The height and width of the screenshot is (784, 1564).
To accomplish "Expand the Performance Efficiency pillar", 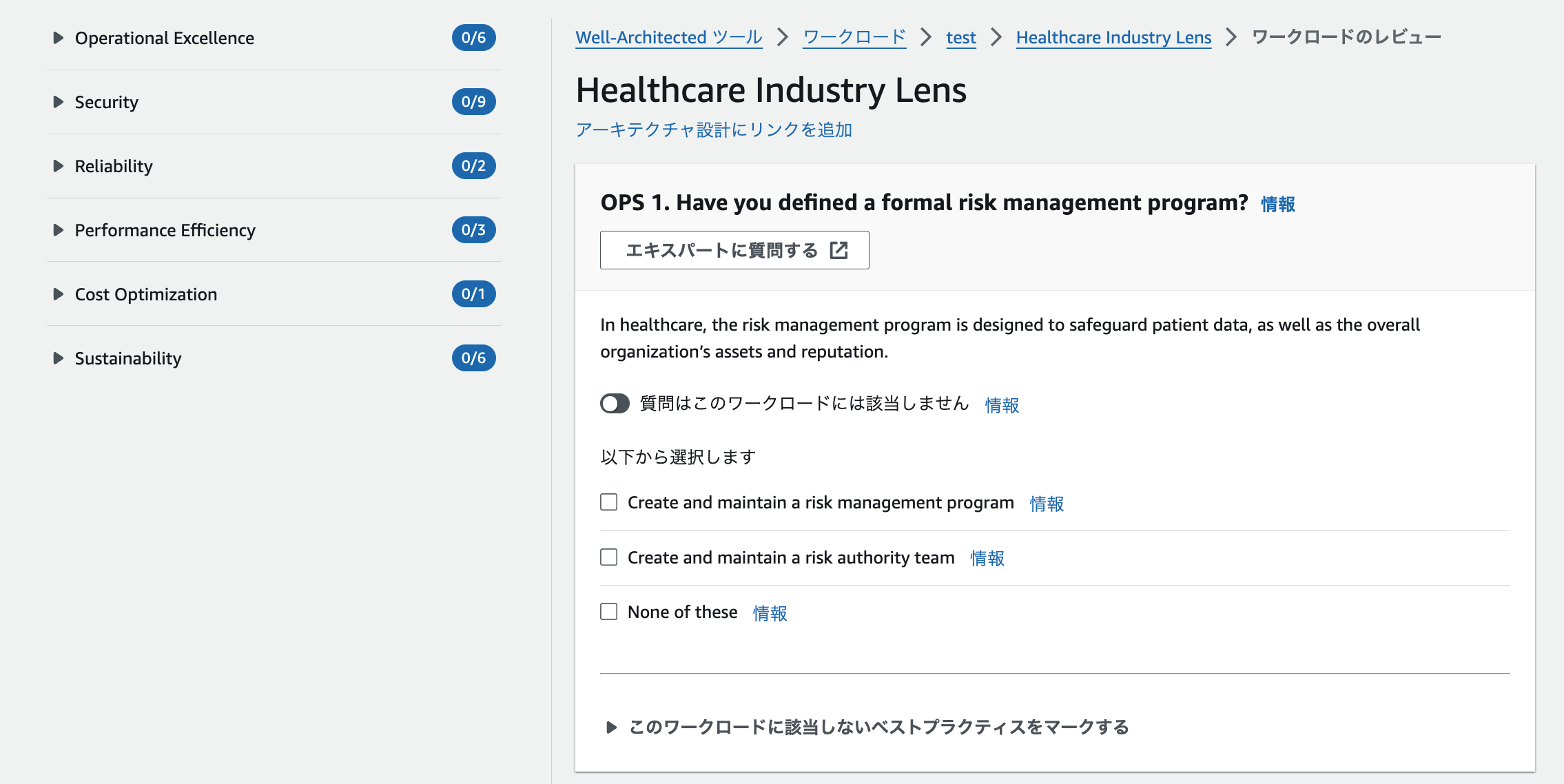I will pyautogui.click(x=59, y=230).
